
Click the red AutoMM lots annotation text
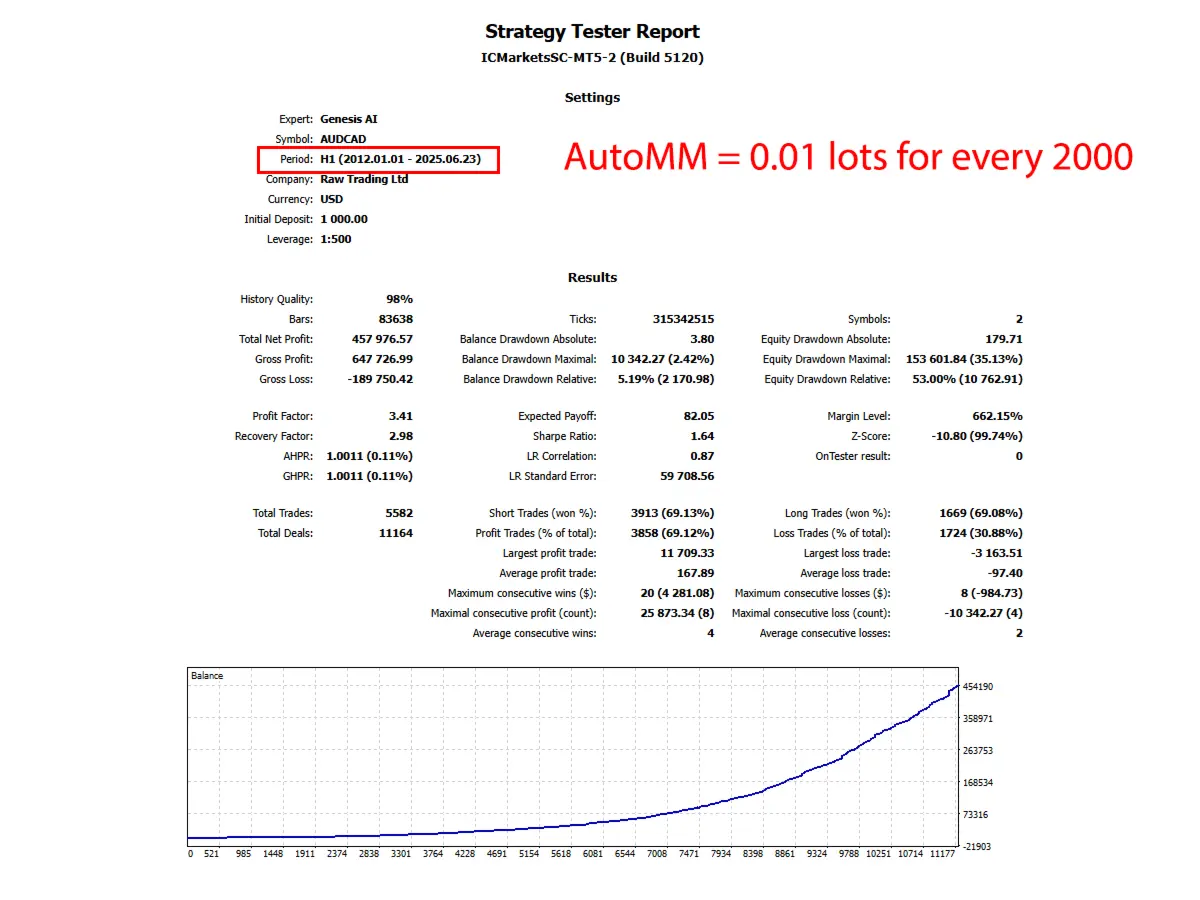(x=848, y=157)
